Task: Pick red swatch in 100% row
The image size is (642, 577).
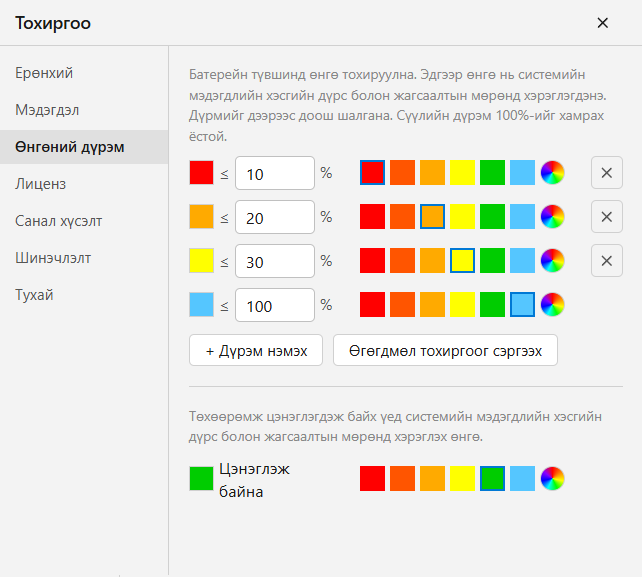Action: coord(372,305)
